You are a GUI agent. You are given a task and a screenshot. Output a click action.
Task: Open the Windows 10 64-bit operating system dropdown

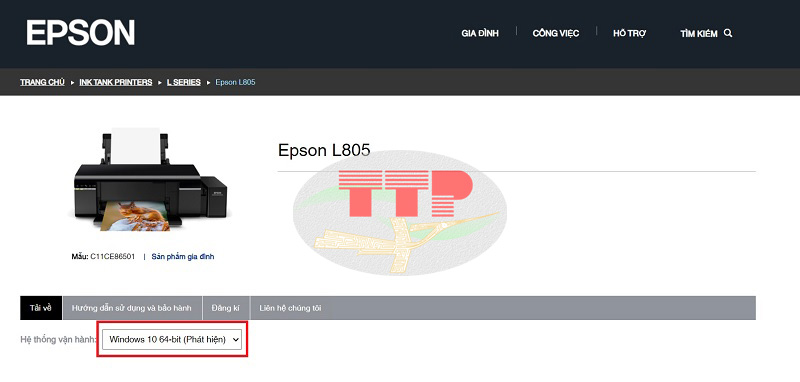click(x=172, y=339)
